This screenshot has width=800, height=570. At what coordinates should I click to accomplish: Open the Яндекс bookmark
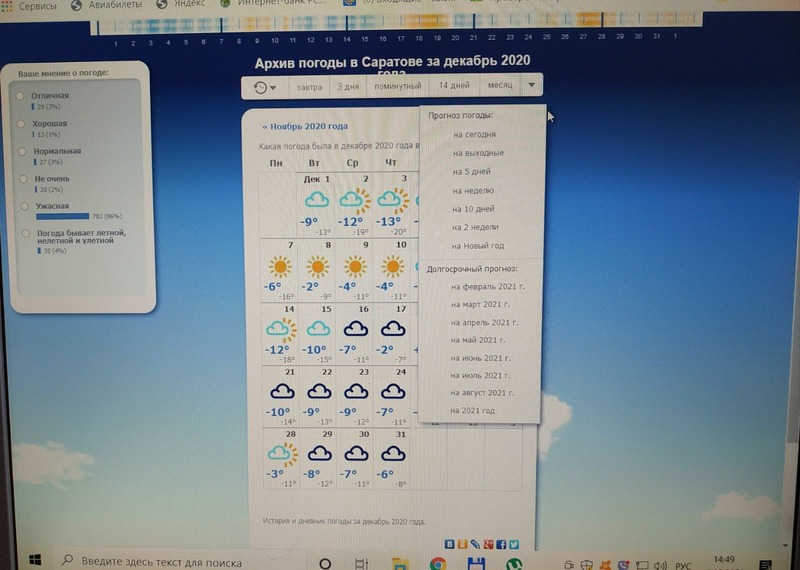pos(181,4)
